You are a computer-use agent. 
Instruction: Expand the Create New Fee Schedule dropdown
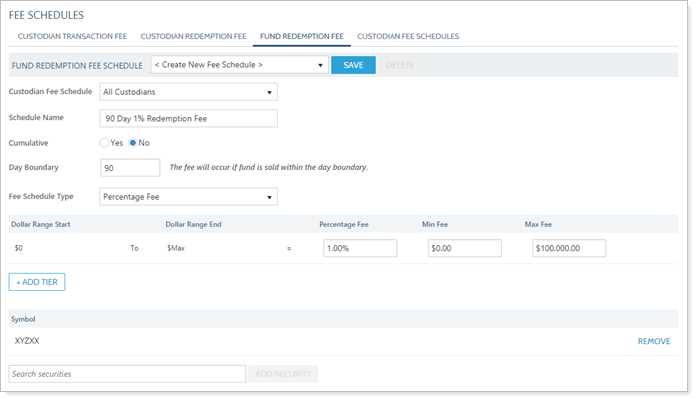click(x=239, y=65)
